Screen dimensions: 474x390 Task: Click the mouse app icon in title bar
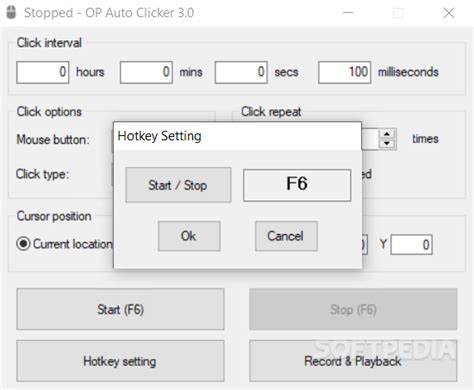[x=11, y=12]
